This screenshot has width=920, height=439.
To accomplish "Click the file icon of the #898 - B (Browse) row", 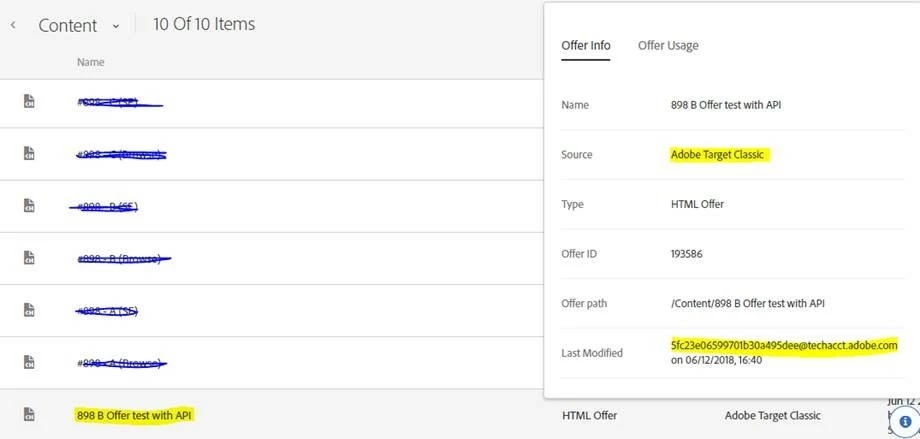I will 29,257.
